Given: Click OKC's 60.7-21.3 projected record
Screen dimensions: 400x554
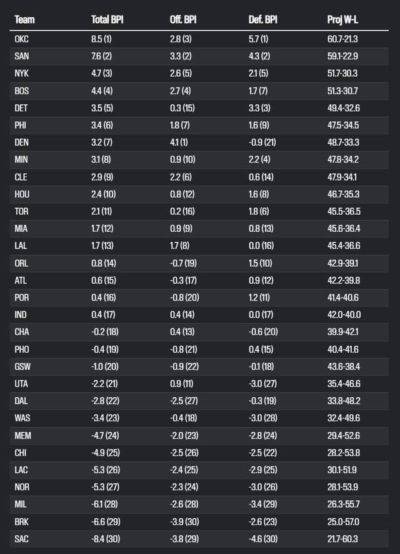Looking at the screenshot, I should coord(342,39).
